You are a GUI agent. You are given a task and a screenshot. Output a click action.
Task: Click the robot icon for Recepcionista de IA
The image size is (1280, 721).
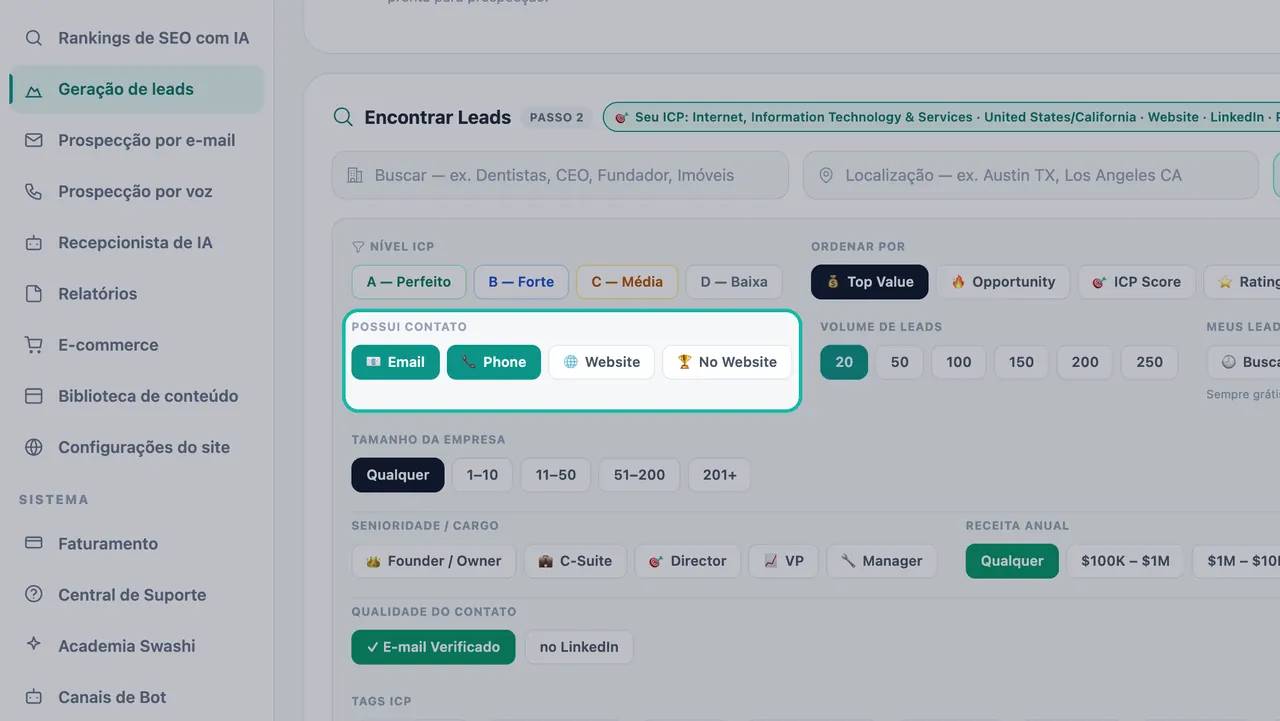(34, 242)
